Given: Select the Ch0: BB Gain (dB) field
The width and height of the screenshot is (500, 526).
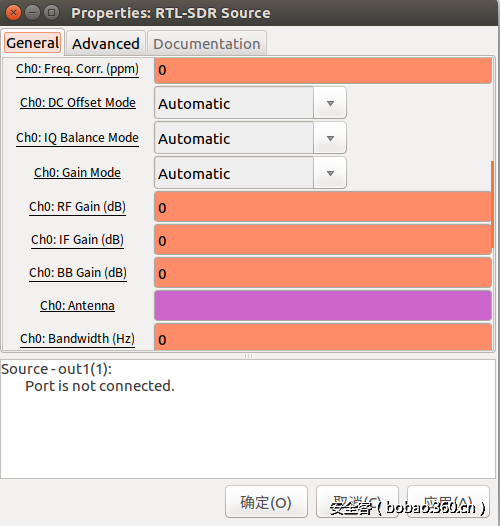Looking at the screenshot, I should coord(323,273).
